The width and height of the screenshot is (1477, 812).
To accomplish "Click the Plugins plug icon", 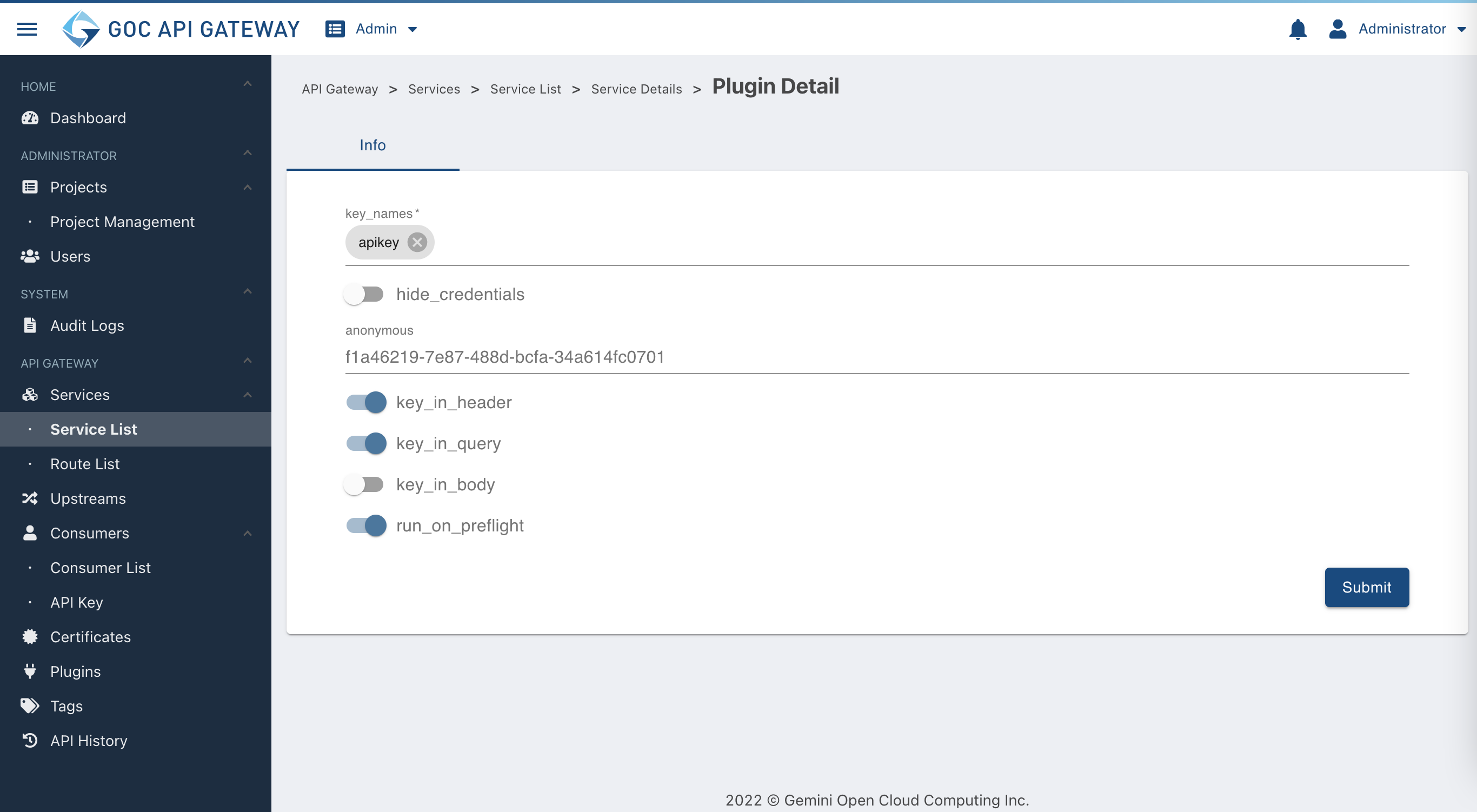I will pos(30,671).
